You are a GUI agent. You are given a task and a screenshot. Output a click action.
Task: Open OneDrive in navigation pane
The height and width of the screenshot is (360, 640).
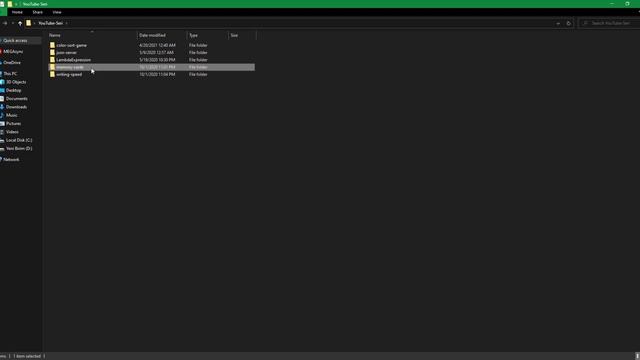[12, 63]
